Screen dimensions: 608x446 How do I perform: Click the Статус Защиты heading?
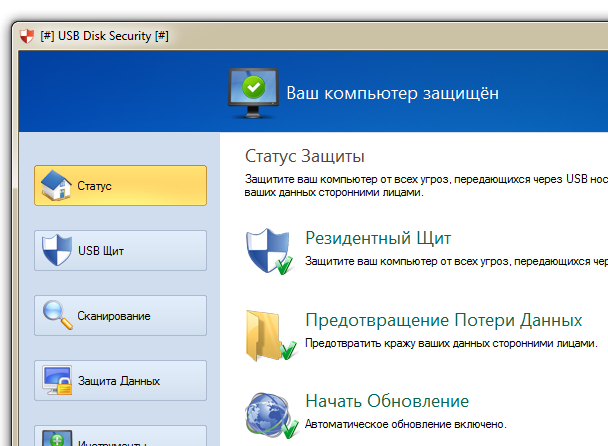pyautogui.click(x=305, y=157)
